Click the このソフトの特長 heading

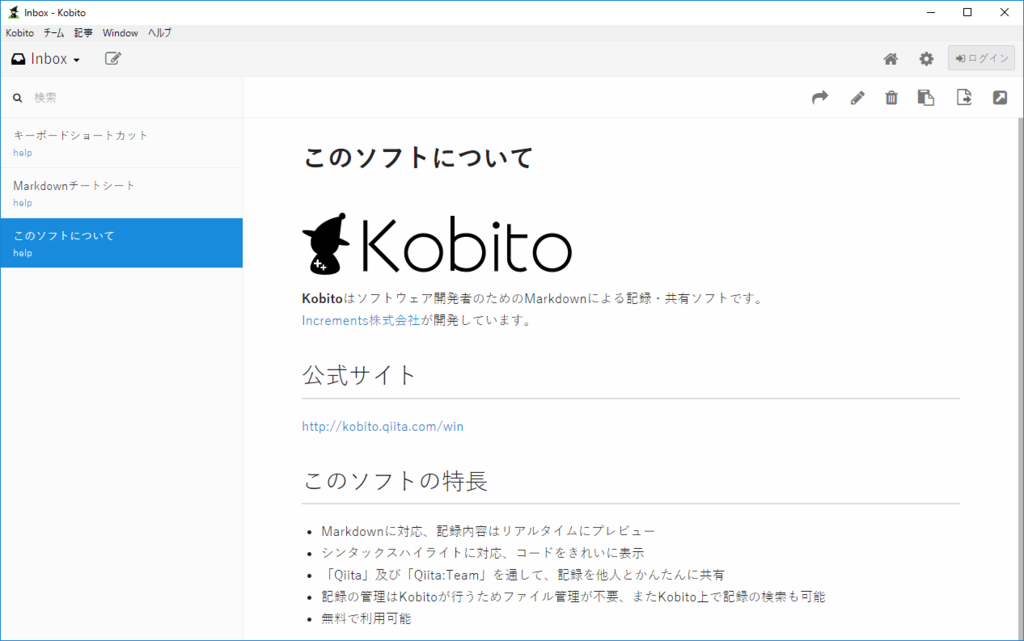pos(395,481)
